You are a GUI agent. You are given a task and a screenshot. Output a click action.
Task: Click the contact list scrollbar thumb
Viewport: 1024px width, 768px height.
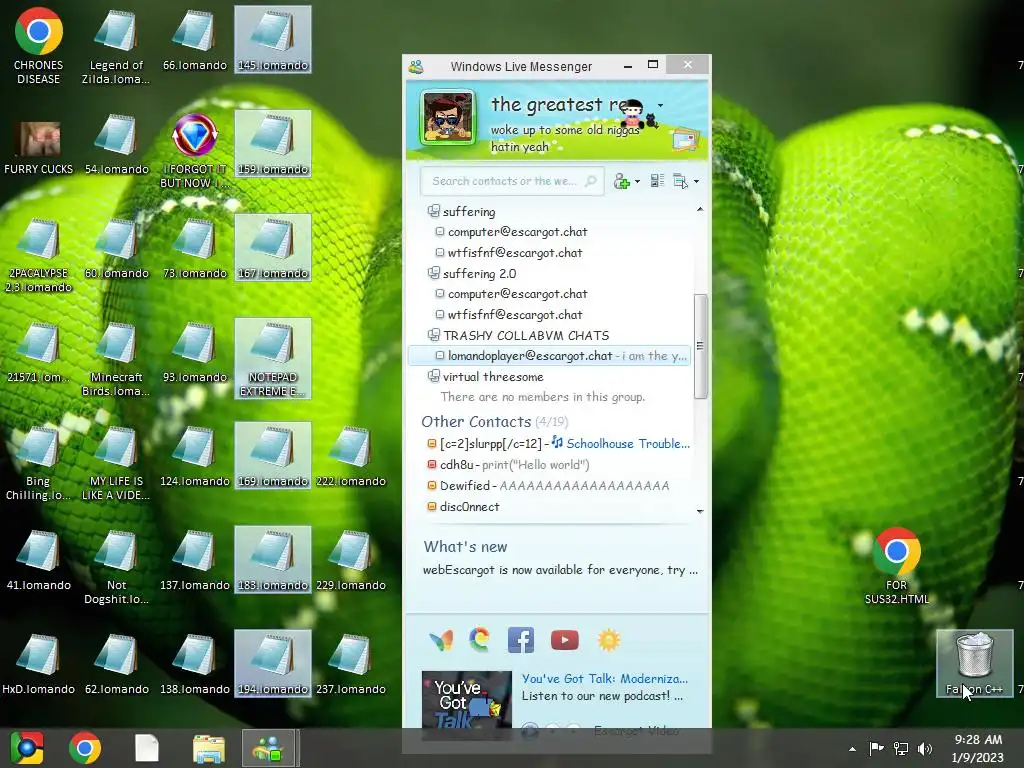(700, 345)
